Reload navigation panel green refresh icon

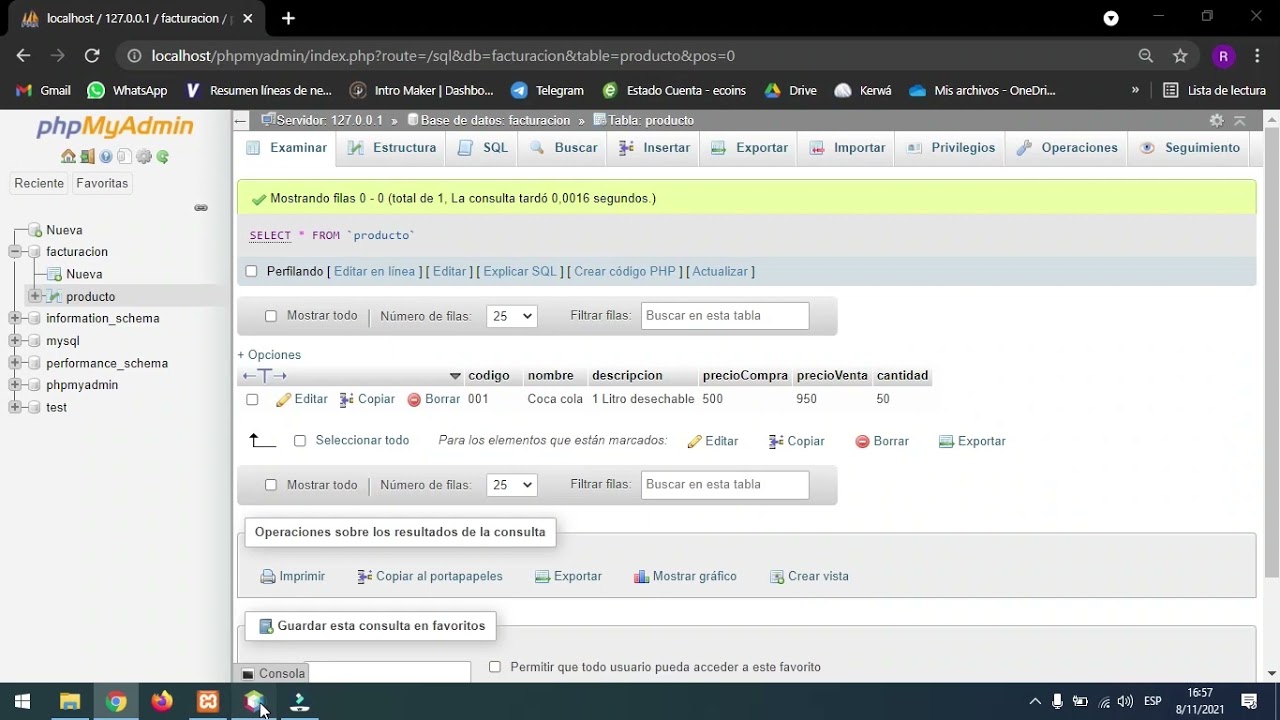[x=163, y=156]
